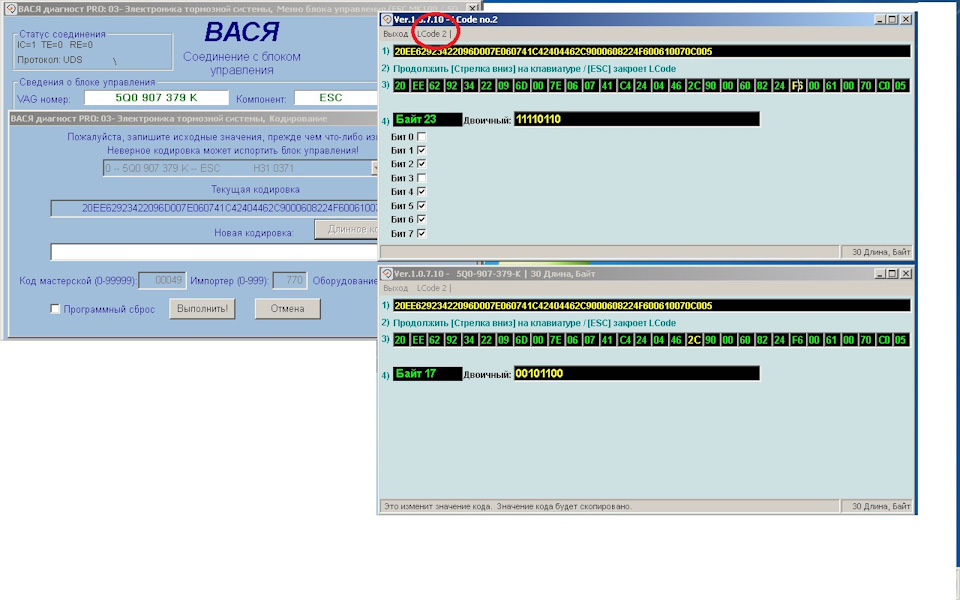The image size is (960, 600).
Task: Click the ВАСЯ диагност title bar icon
Action: pos(10,9)
